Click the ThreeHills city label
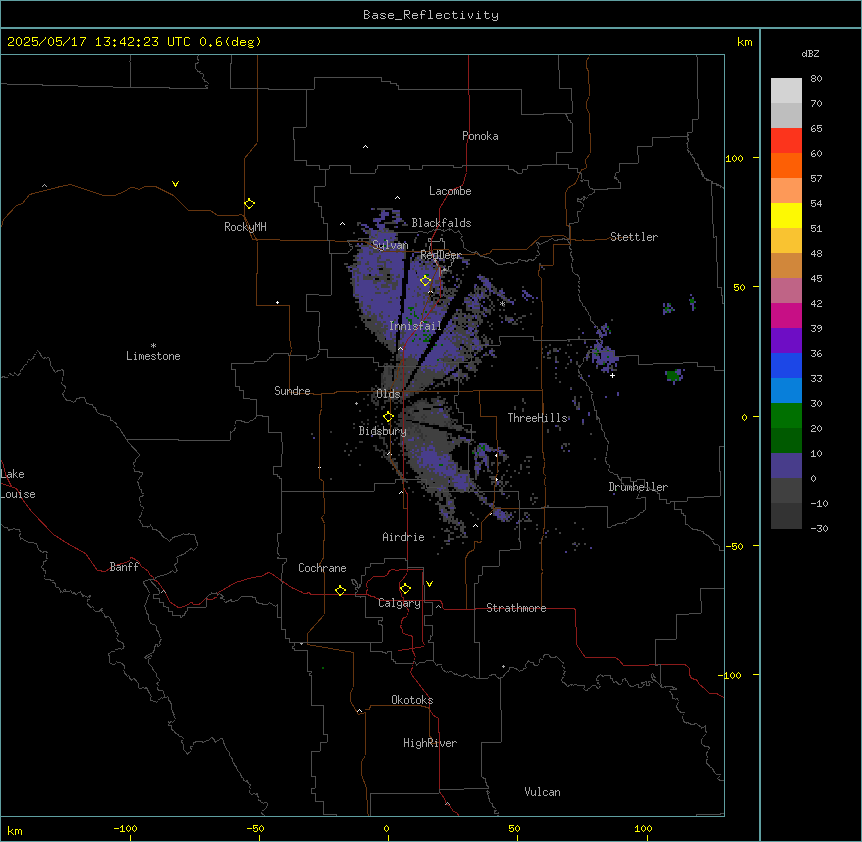 click(x=538, y=418)
